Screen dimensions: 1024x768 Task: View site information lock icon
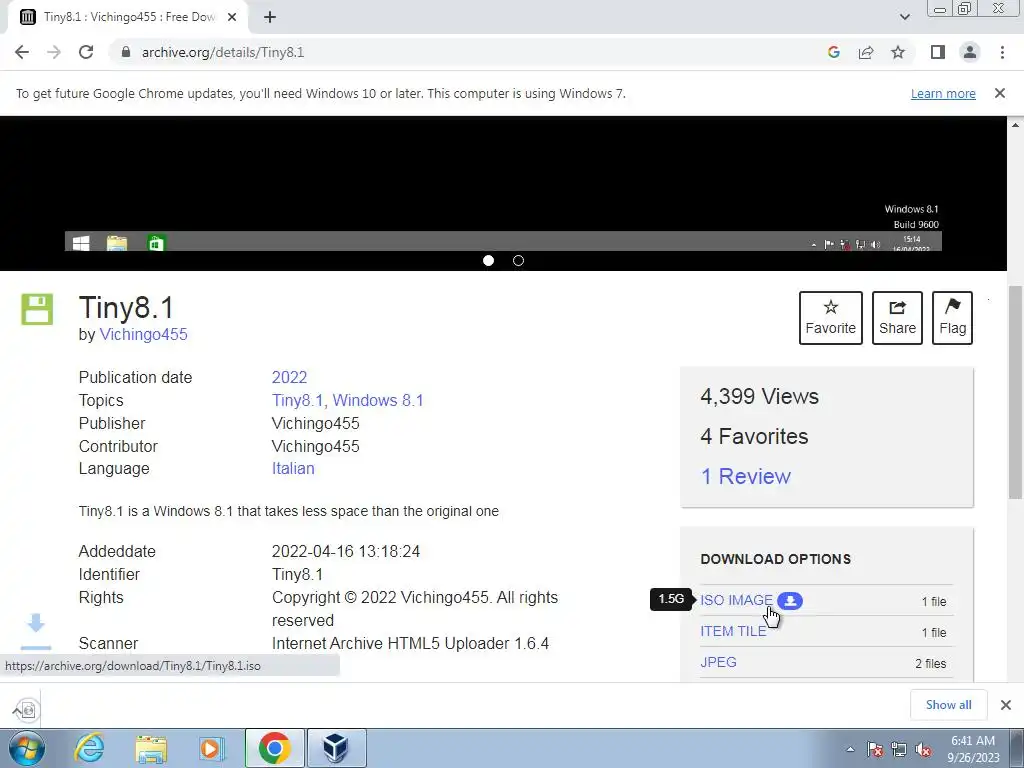(126, 52)
